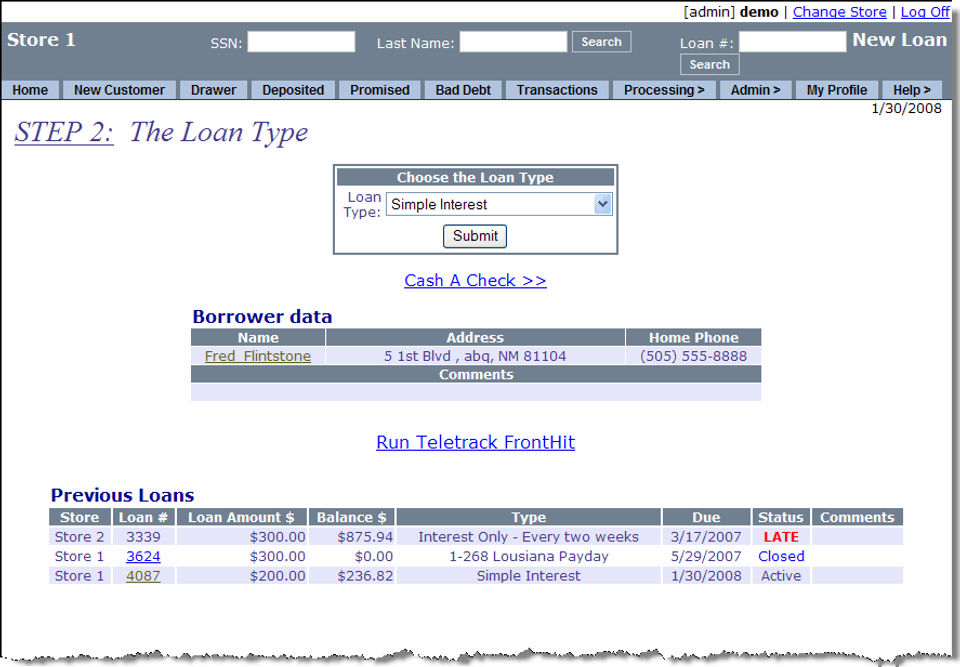Image resolution: width=960 pixels, height=667 pixels.
Task: Click the address '5 1st Blvd , abq, NM 81104'
Action: [x=475, y=356]
